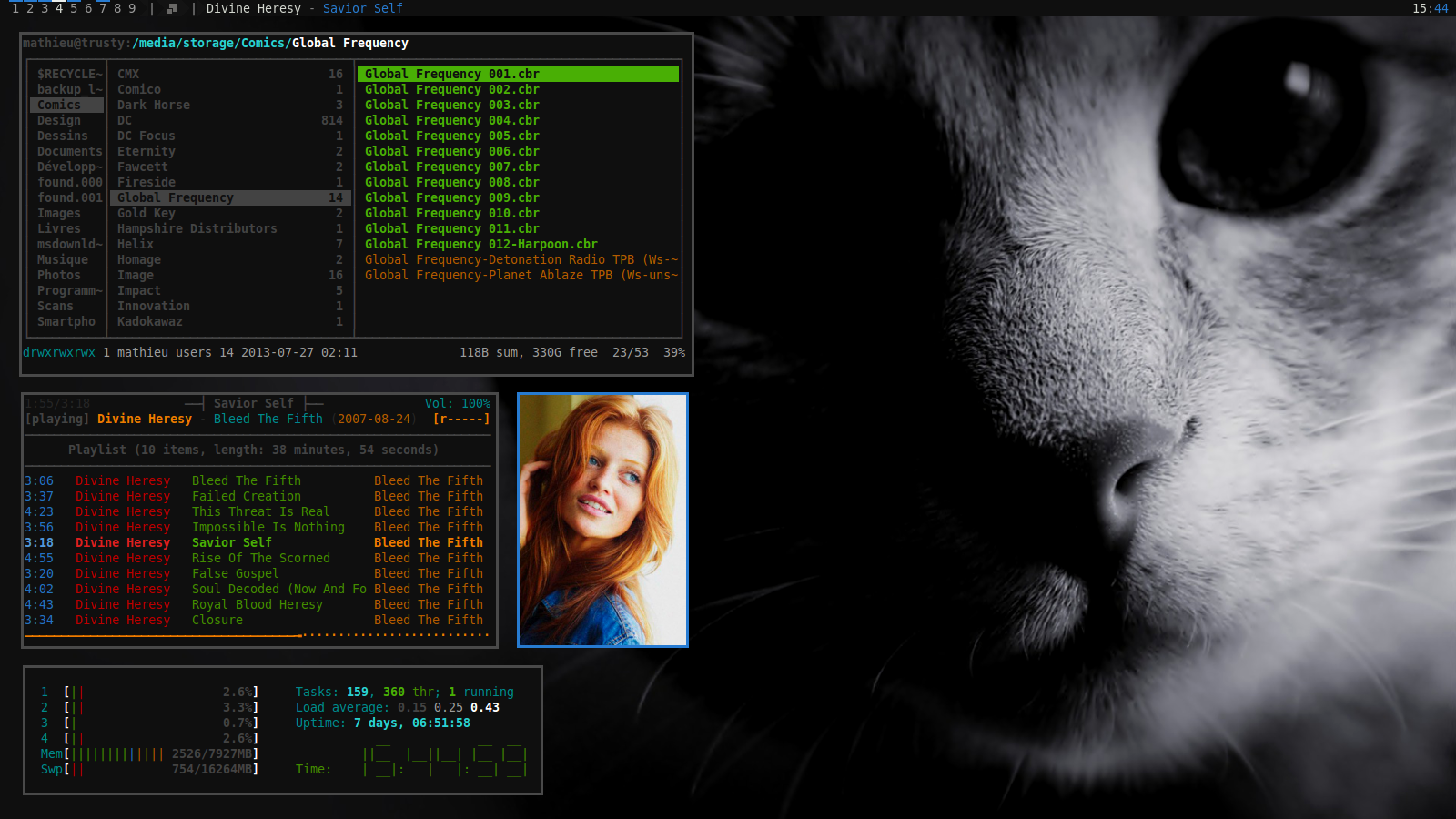1456x819 pixels.
Task: Click the 3:06 duration of Bleed The Fifth track
Action: point(39,480)
